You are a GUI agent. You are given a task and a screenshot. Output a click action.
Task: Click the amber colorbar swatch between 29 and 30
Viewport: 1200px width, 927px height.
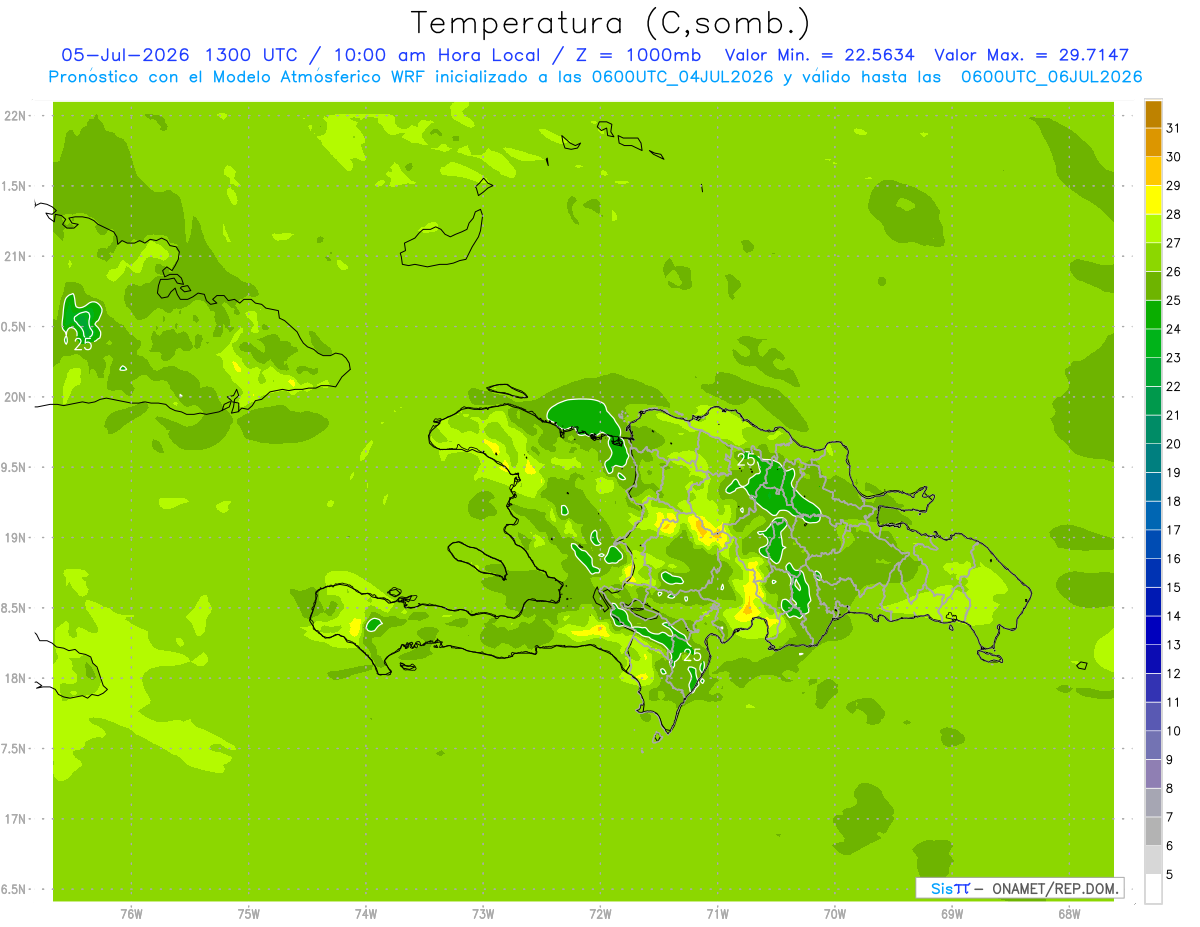point(1153,171)
